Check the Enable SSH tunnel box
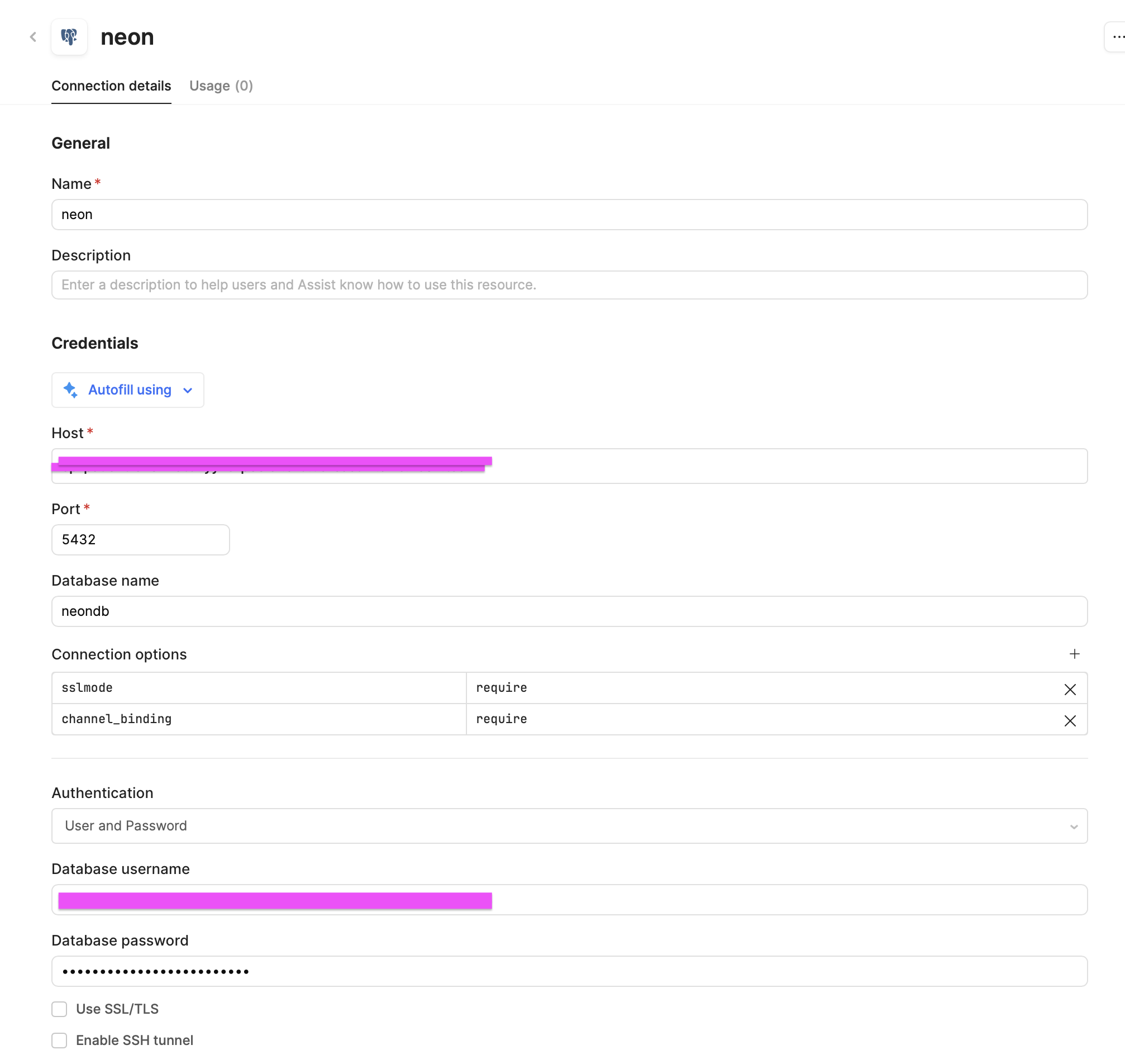Screen dimensions: 1125x1064 point(60,1041)
